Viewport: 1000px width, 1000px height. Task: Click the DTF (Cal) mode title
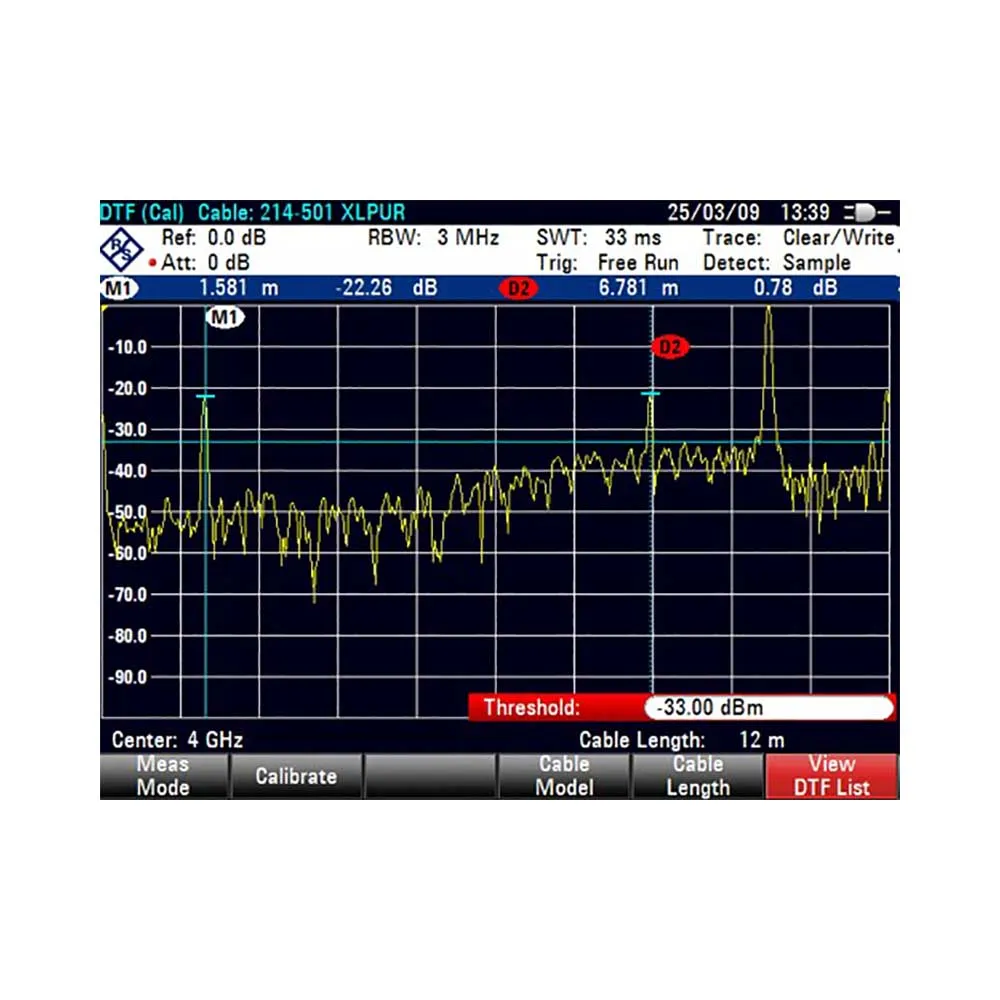coord(143,212)
